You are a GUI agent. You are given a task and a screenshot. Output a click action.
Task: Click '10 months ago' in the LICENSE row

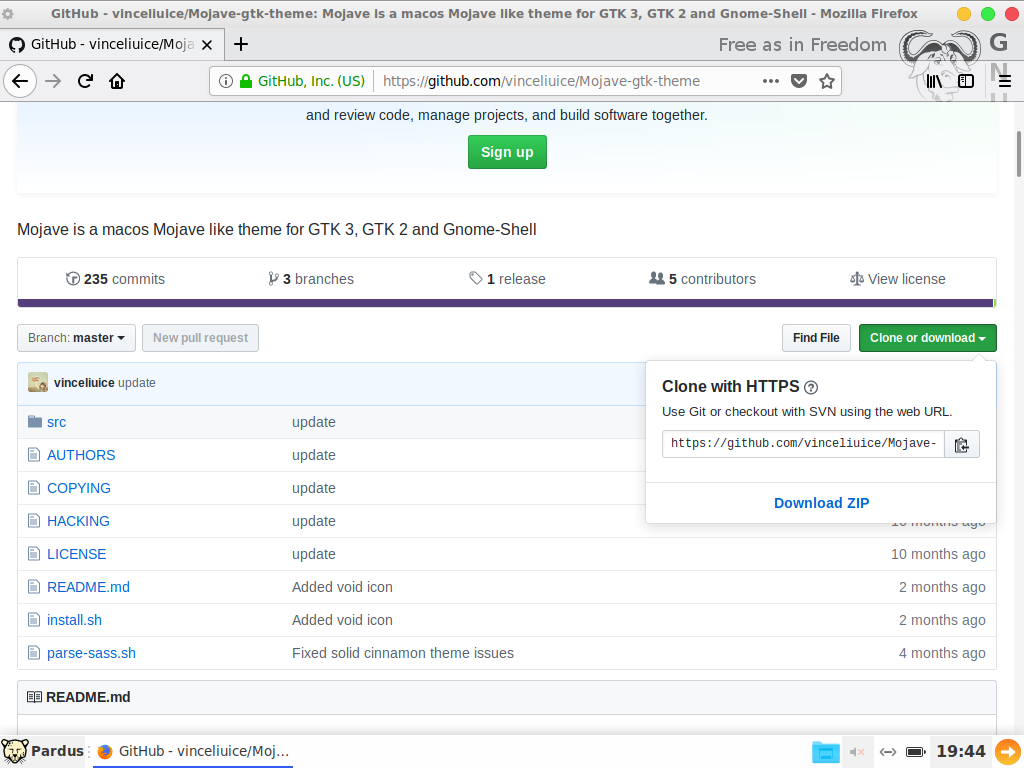point(938,554)
